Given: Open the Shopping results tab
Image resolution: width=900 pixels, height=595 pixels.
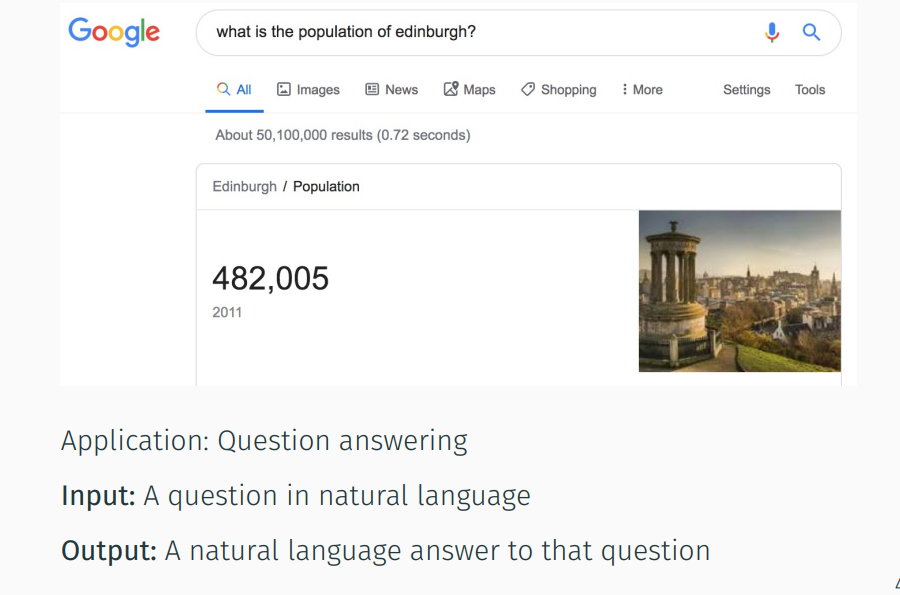Looking at the screenshot, I should [x=558, y=90].
